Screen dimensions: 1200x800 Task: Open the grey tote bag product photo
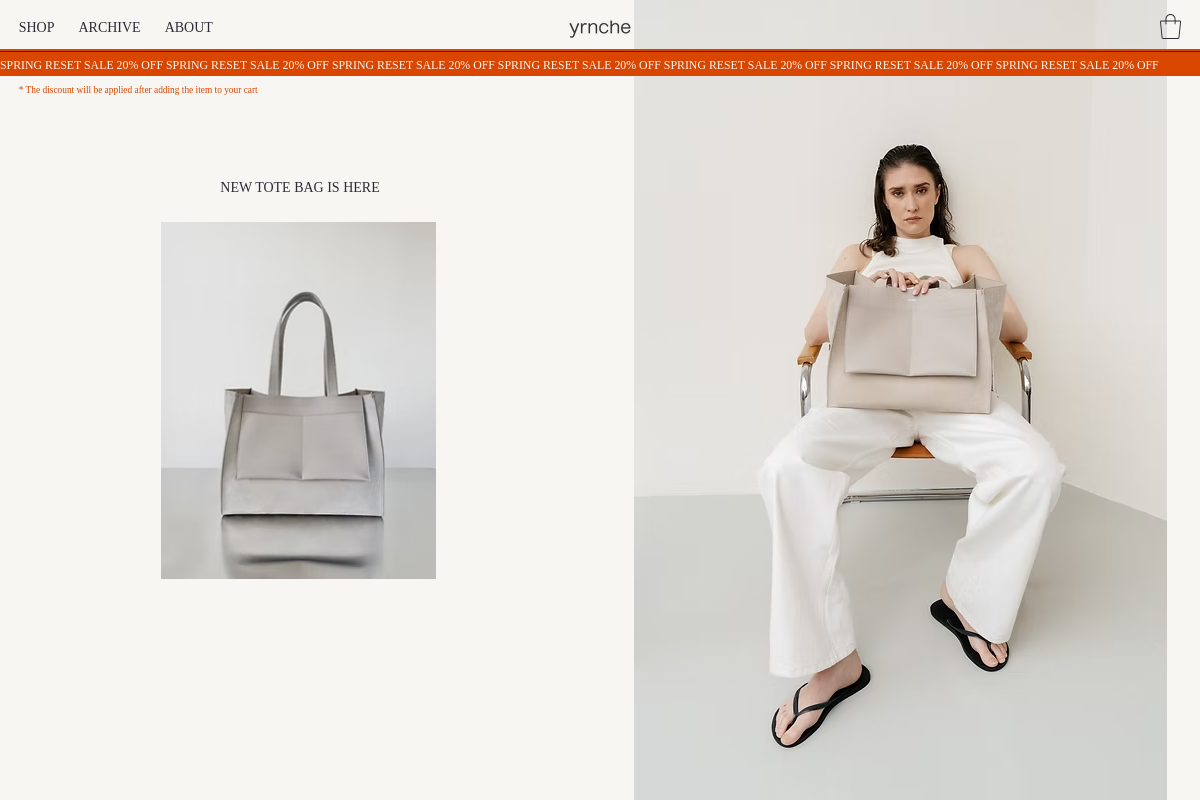point(298,400)
